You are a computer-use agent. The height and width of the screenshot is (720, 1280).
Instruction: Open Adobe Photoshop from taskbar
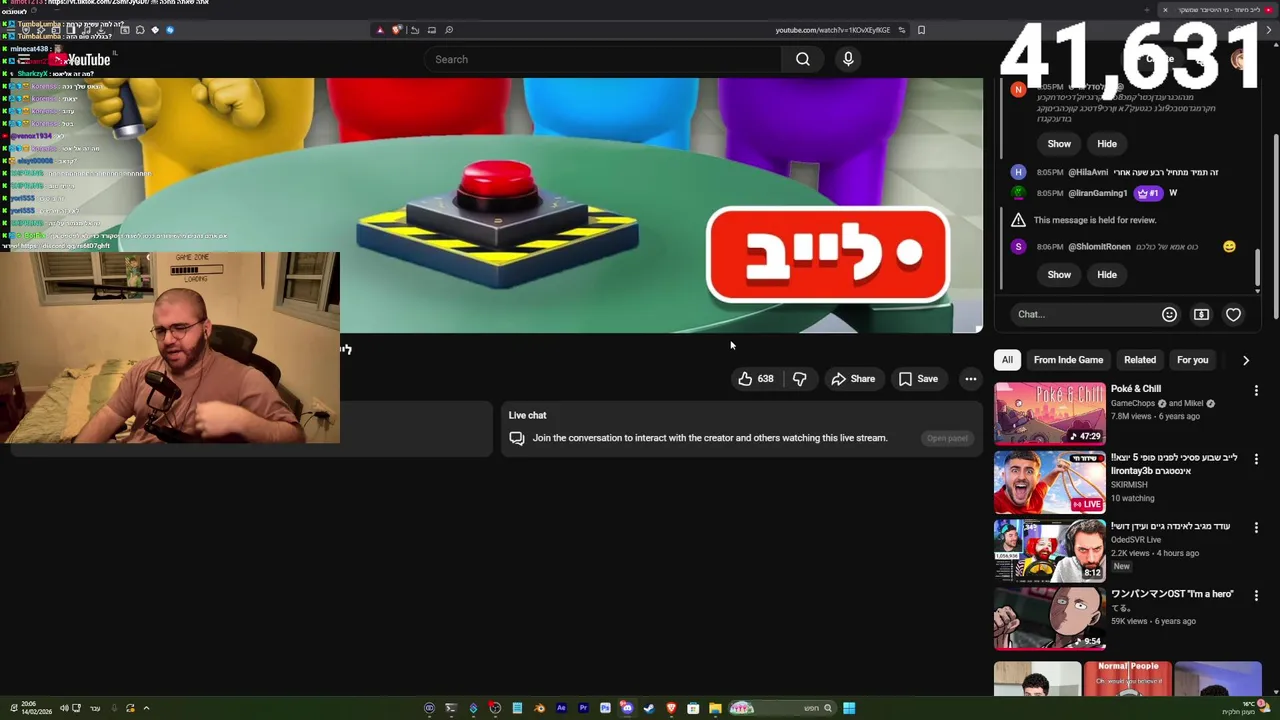click(605, 708)
